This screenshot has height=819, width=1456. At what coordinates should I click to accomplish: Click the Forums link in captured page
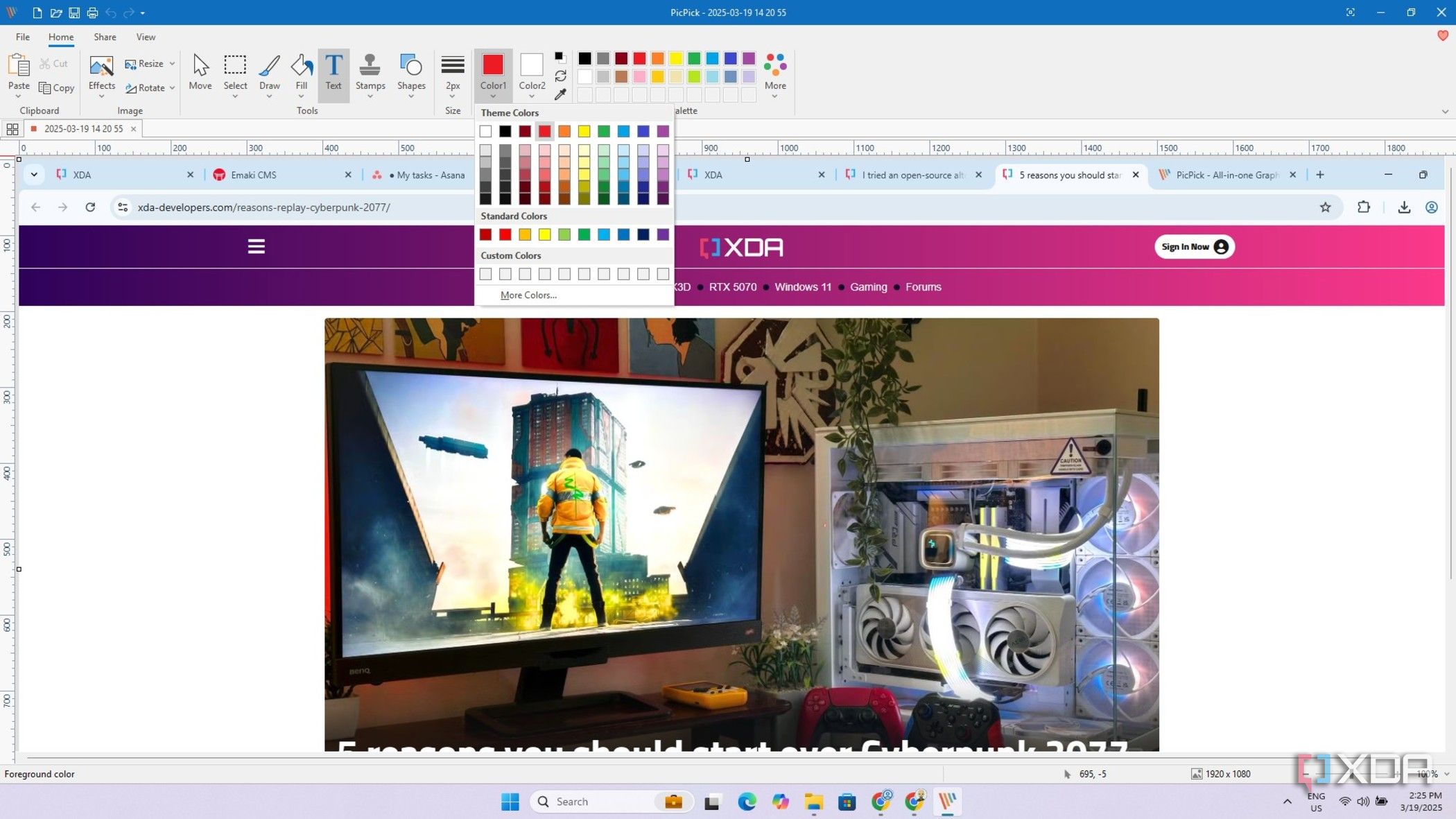(x=923, y=287)
